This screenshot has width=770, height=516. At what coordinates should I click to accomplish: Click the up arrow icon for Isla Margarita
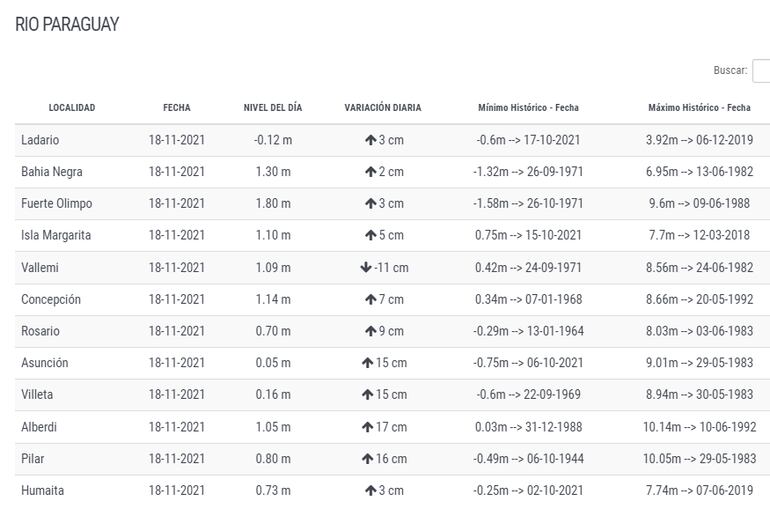370,236
